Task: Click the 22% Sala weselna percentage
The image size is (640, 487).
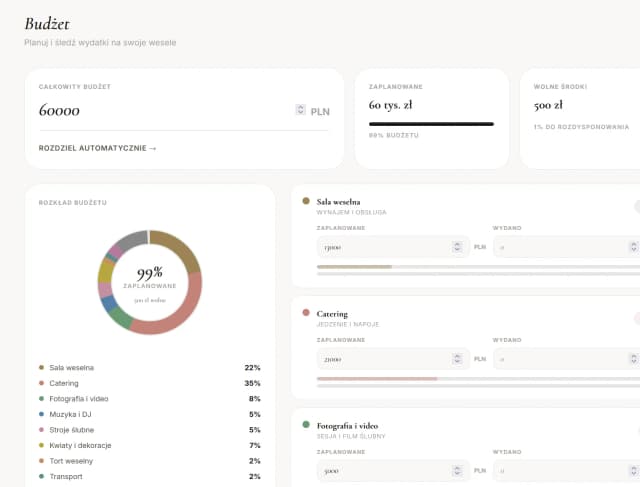Action: pyautogui.click(x=252, y=368)
